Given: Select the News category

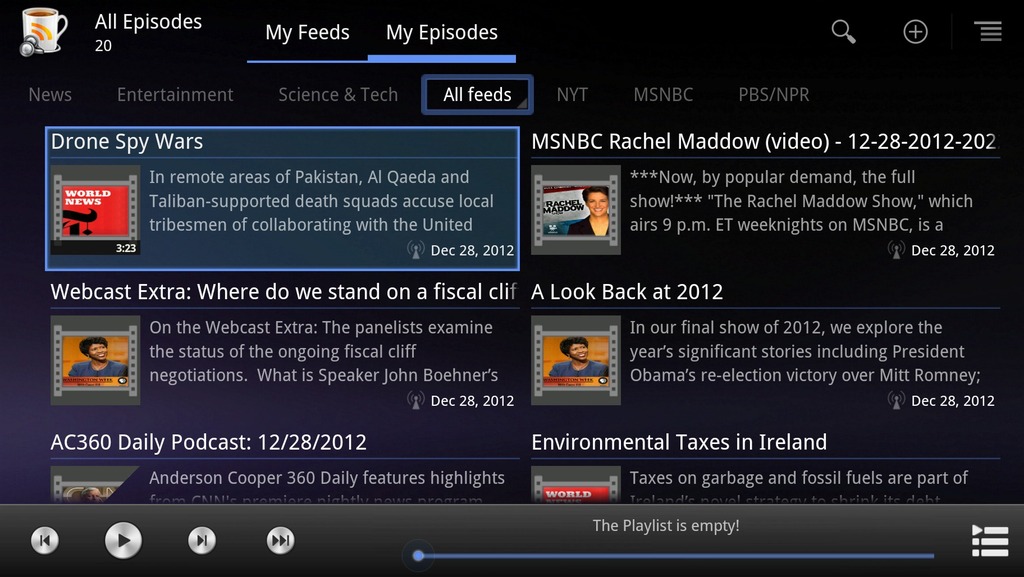Looking at the screenshot, I should 50,95.
